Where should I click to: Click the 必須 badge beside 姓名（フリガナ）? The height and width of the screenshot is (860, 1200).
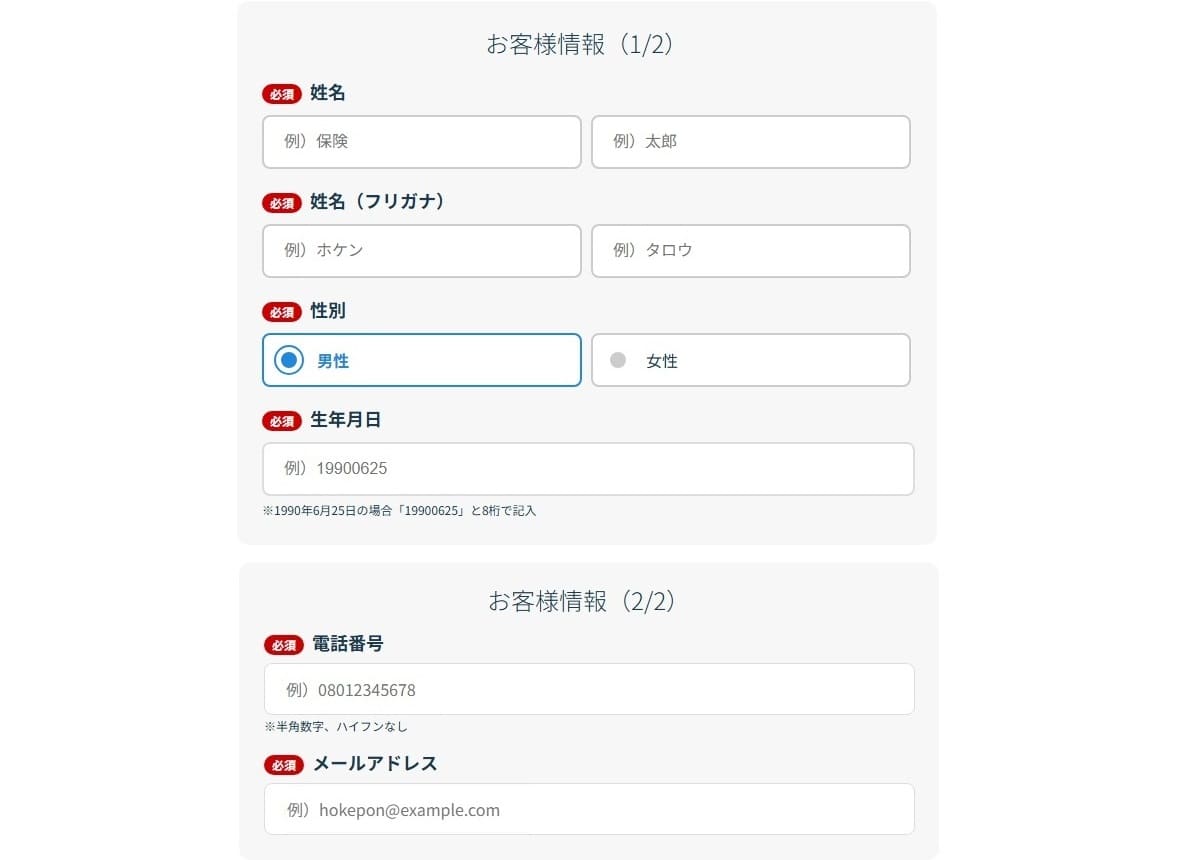click(x=282, y=203)
